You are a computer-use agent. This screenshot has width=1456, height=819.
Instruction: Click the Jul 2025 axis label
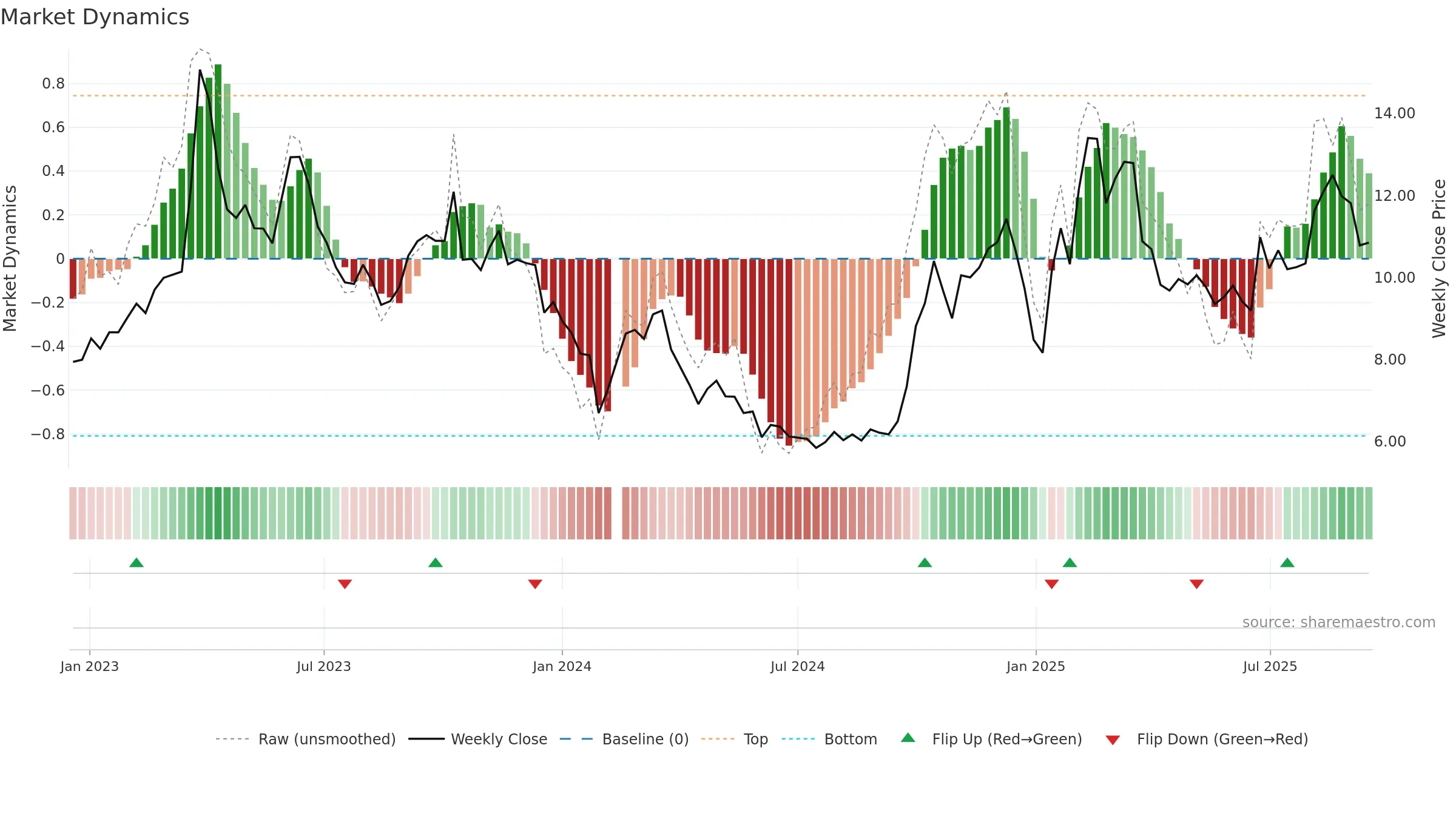coord(1270,666)
